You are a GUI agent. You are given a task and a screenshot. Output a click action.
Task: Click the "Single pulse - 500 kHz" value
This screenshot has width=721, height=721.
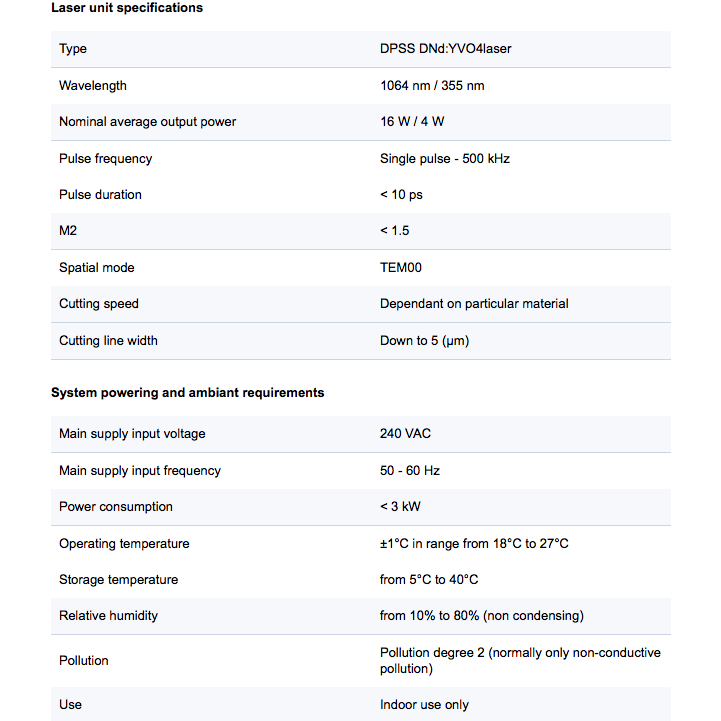(445, 159)
